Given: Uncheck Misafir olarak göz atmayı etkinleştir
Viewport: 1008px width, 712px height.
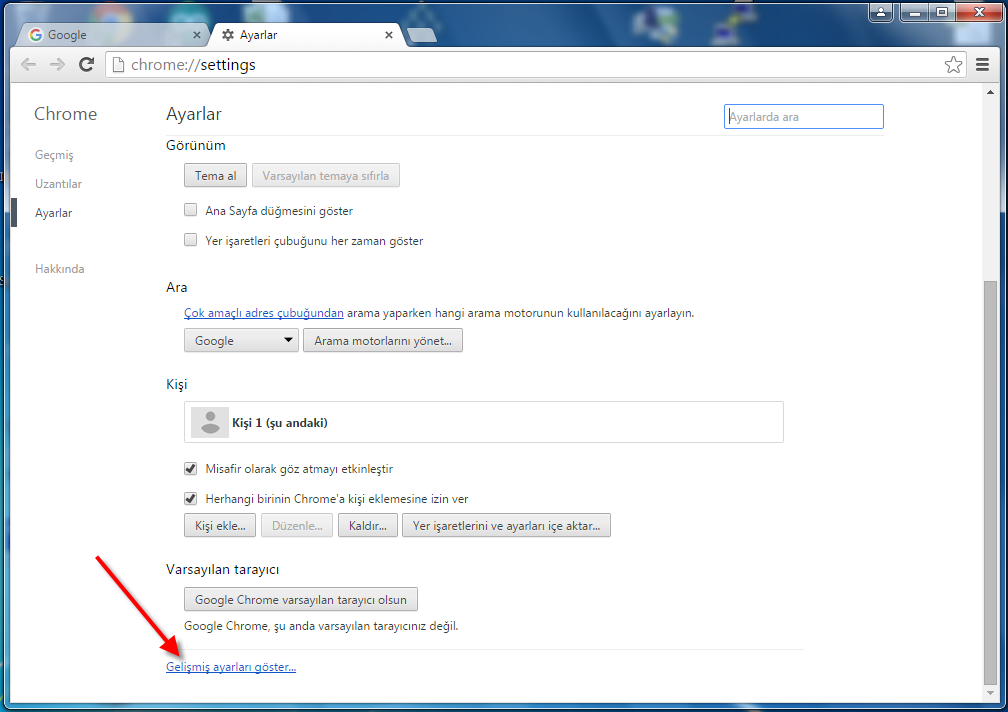Looking at the screenshot, I should point(190,468).
